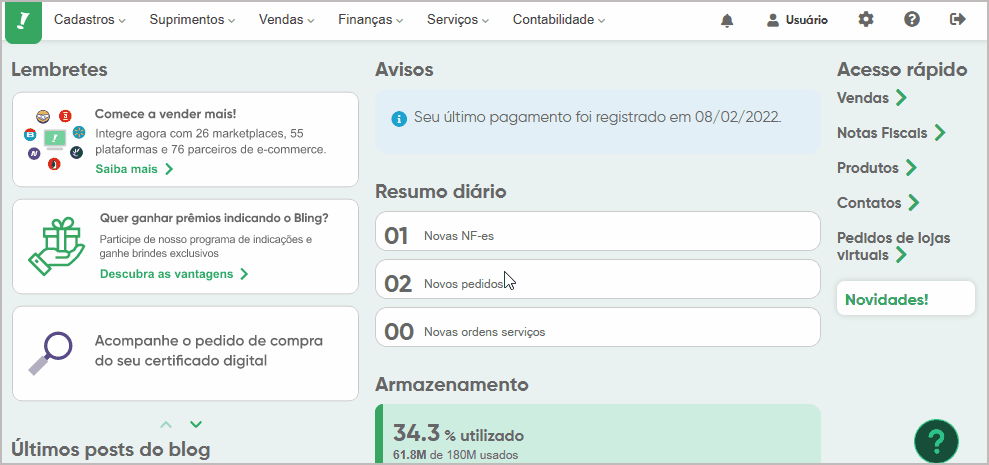The height and width of the screenshot is (465, 989).
Task: Click the gift in hand icon
Action: 56,246
